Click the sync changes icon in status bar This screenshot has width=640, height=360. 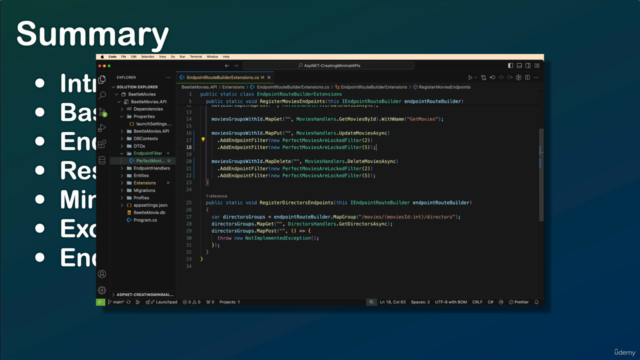[x=129, y=302]
